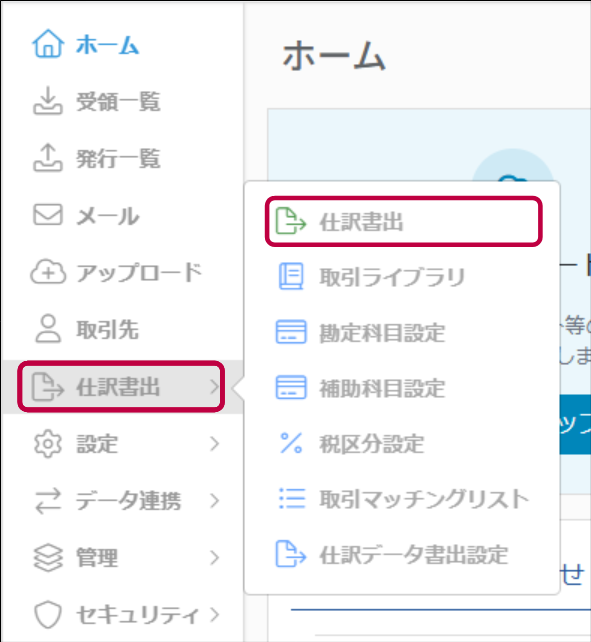Viewport: 591px width, 642px height.
Task: Select 仕訳書出 in the flyout menu
Action: click(x=404, y=222)
